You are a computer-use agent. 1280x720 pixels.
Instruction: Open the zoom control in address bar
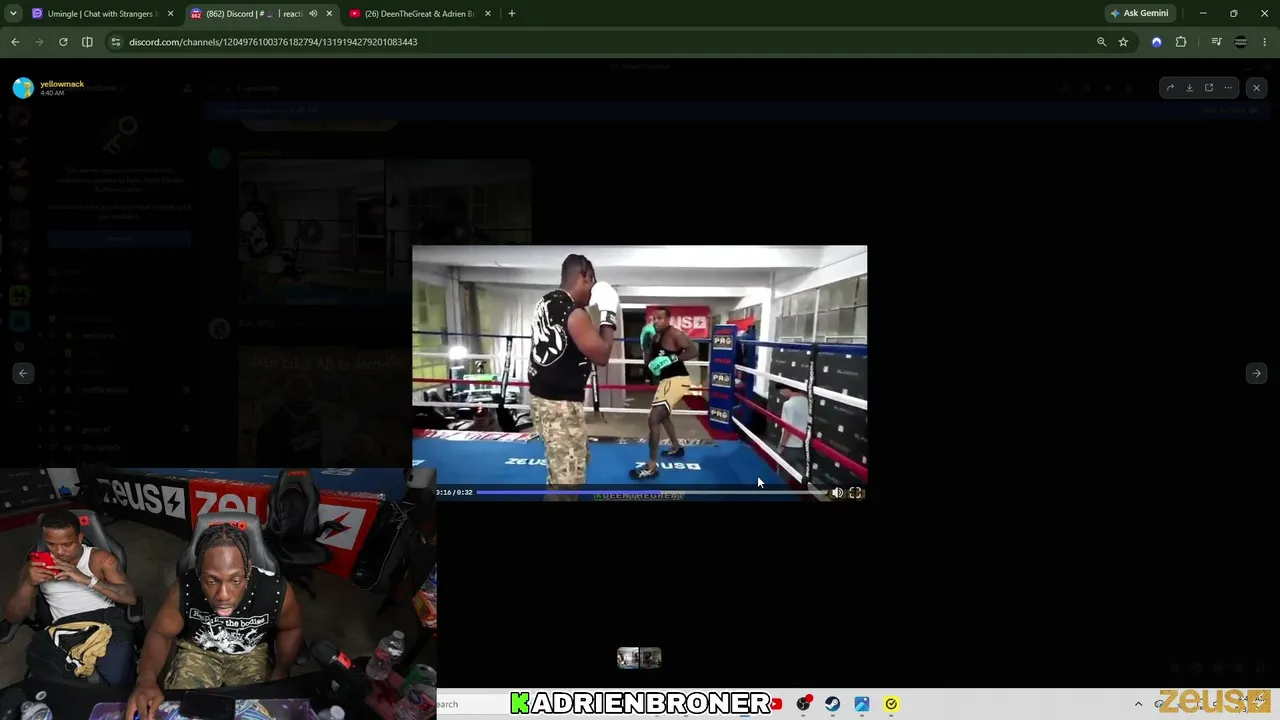1101,42
